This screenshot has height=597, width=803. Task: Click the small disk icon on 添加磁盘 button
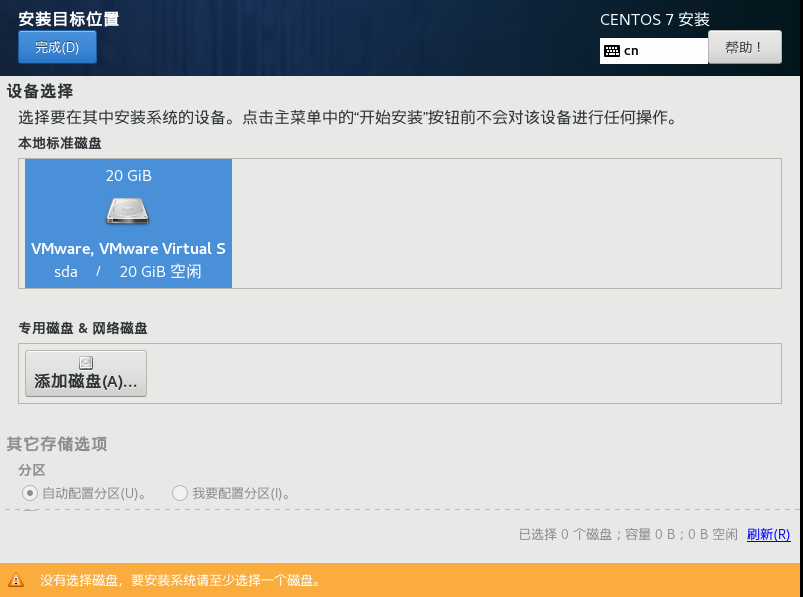coord(86,363)
